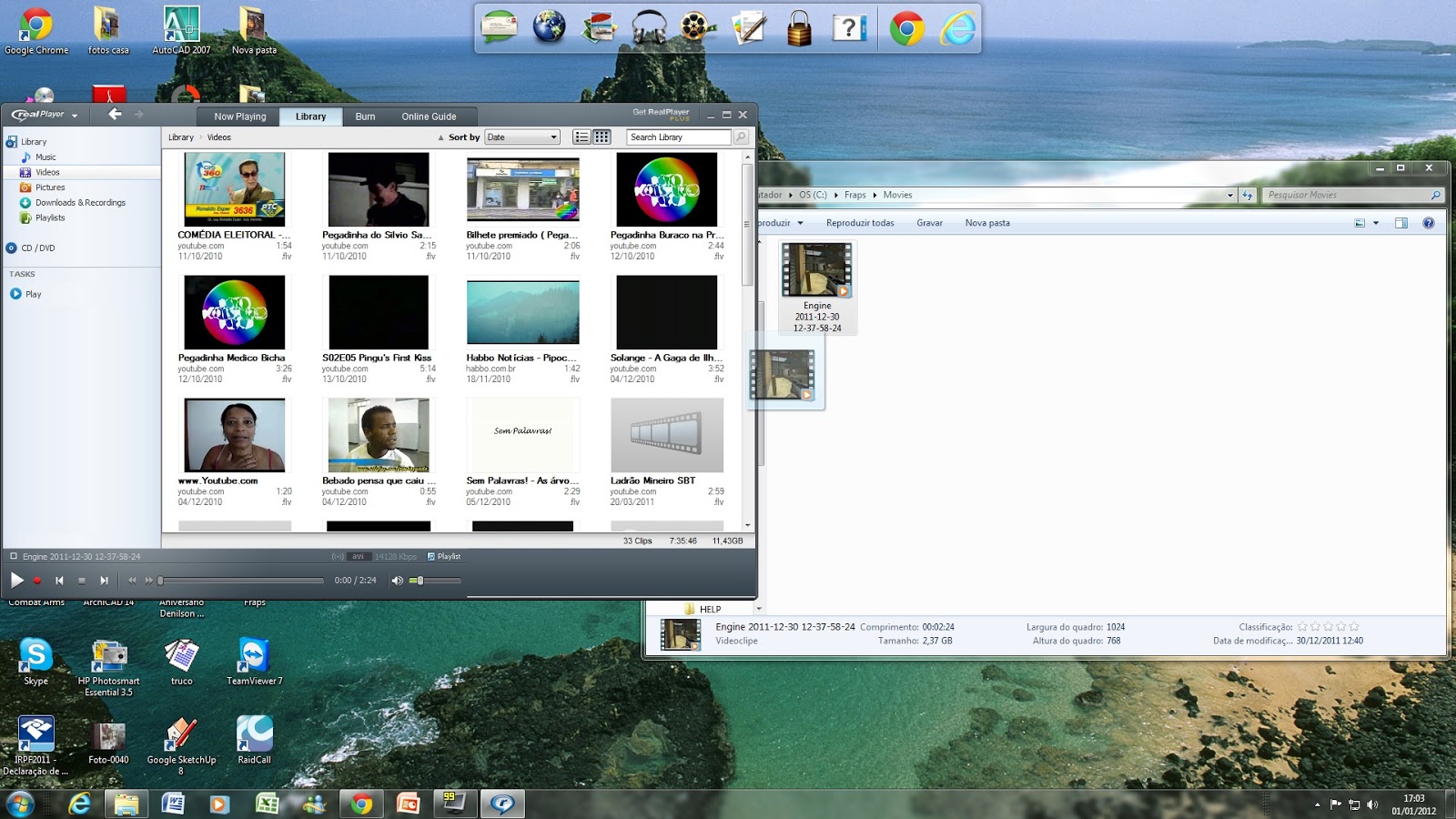Skip to the next clip in RealPlayer
Screen dimensions: 1456x819
pyautogui.click(x=104, y=581)
